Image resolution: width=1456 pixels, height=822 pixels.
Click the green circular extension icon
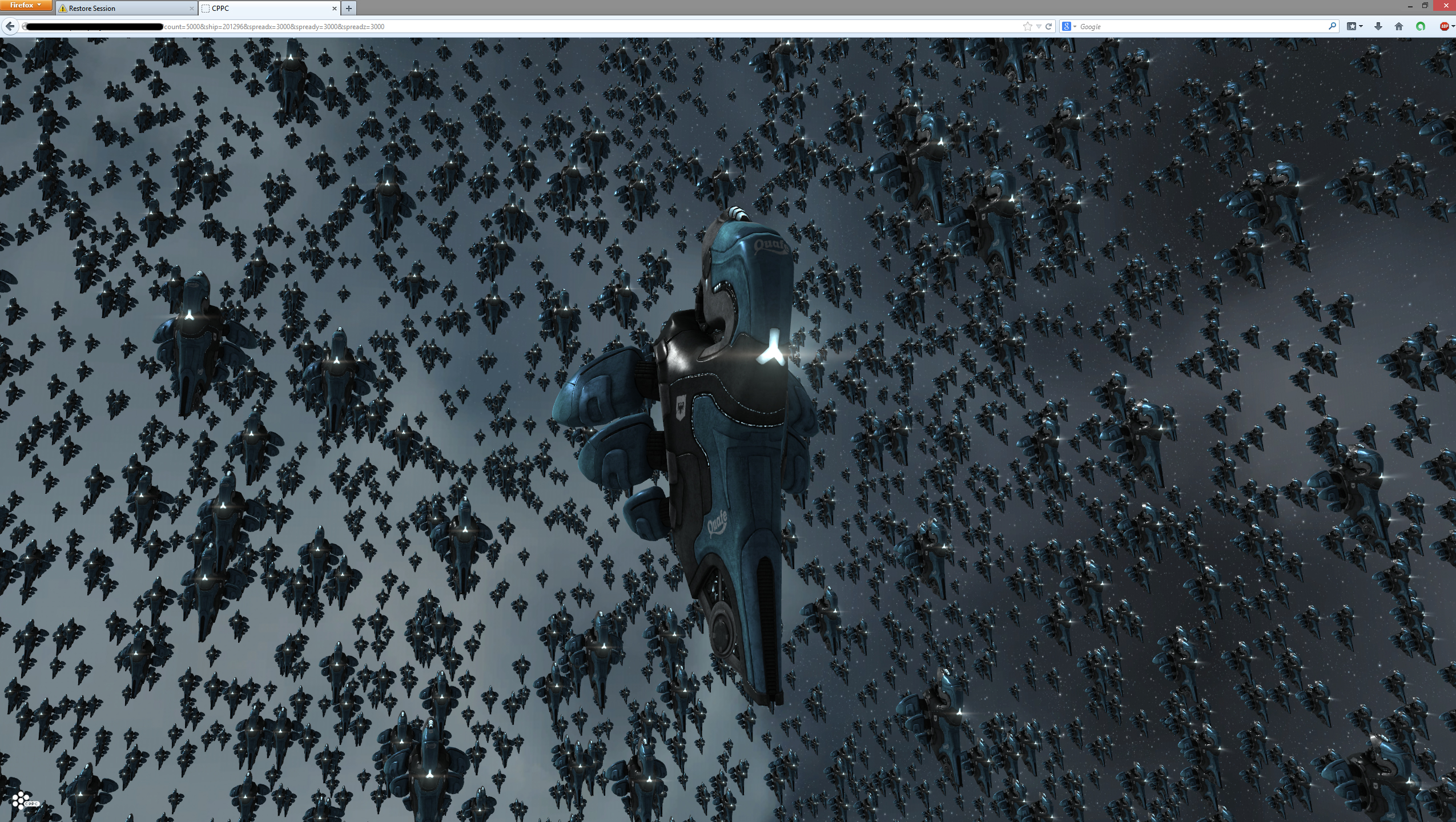click(x=1421, y=26)
